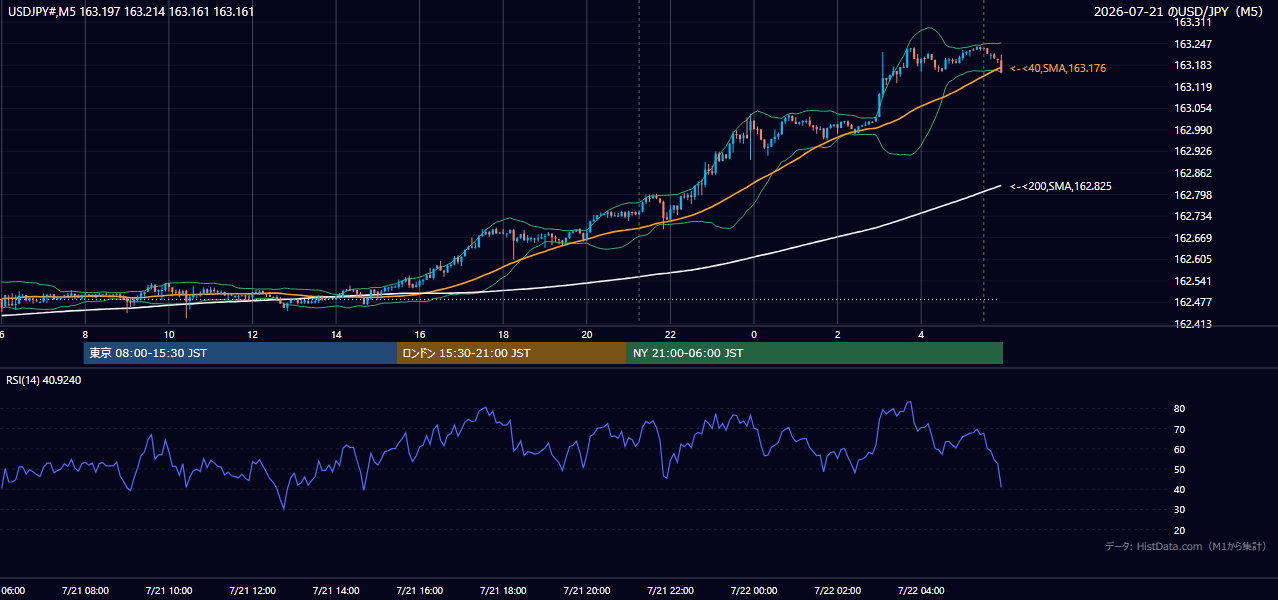Viewport: 1278px width, 600px height.
Task: Click hour label 0 on price chart axis
Action: point(754,334)
